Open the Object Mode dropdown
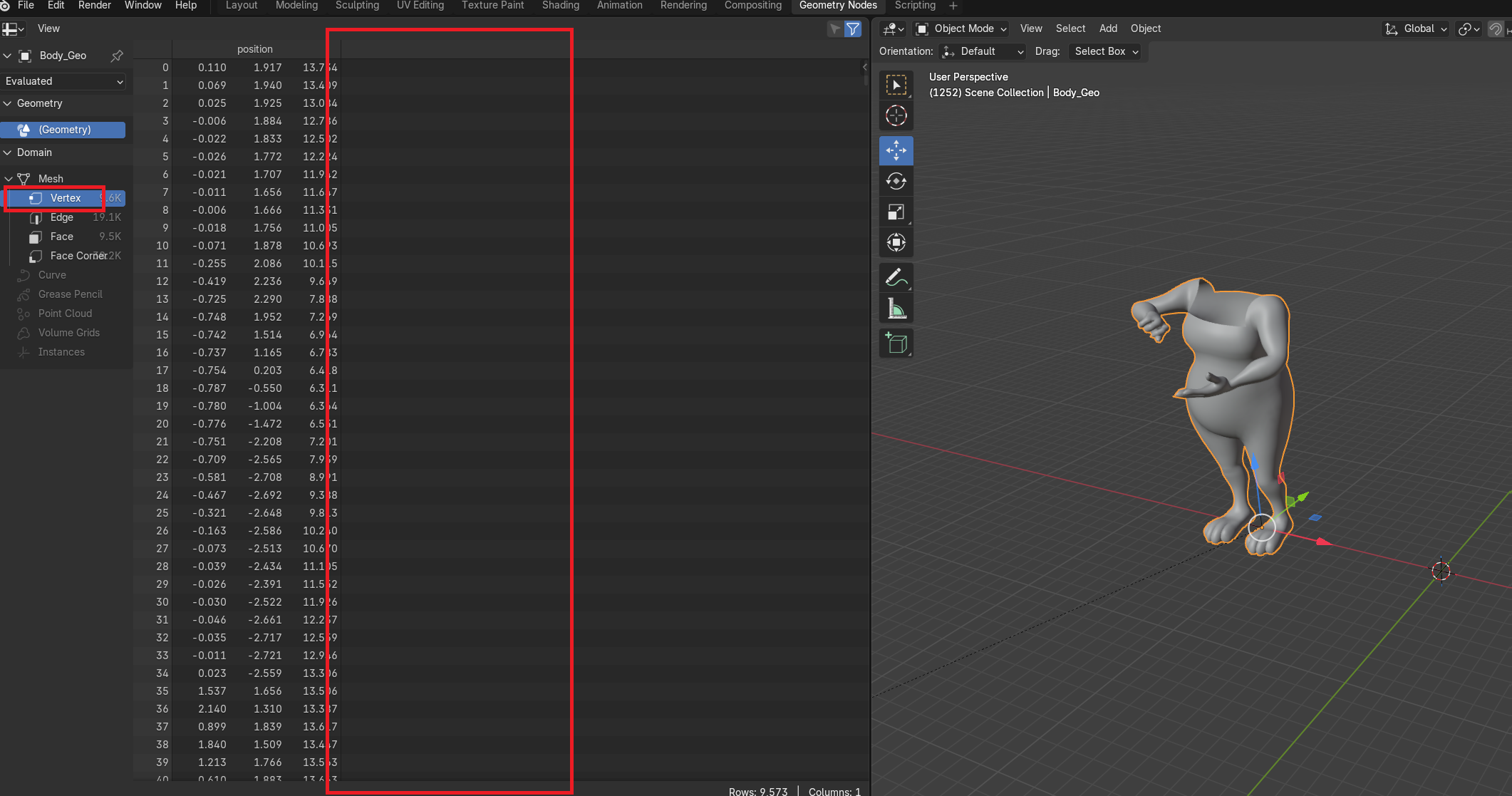Screen dimensions: 1512x796 tap(960, 29)
